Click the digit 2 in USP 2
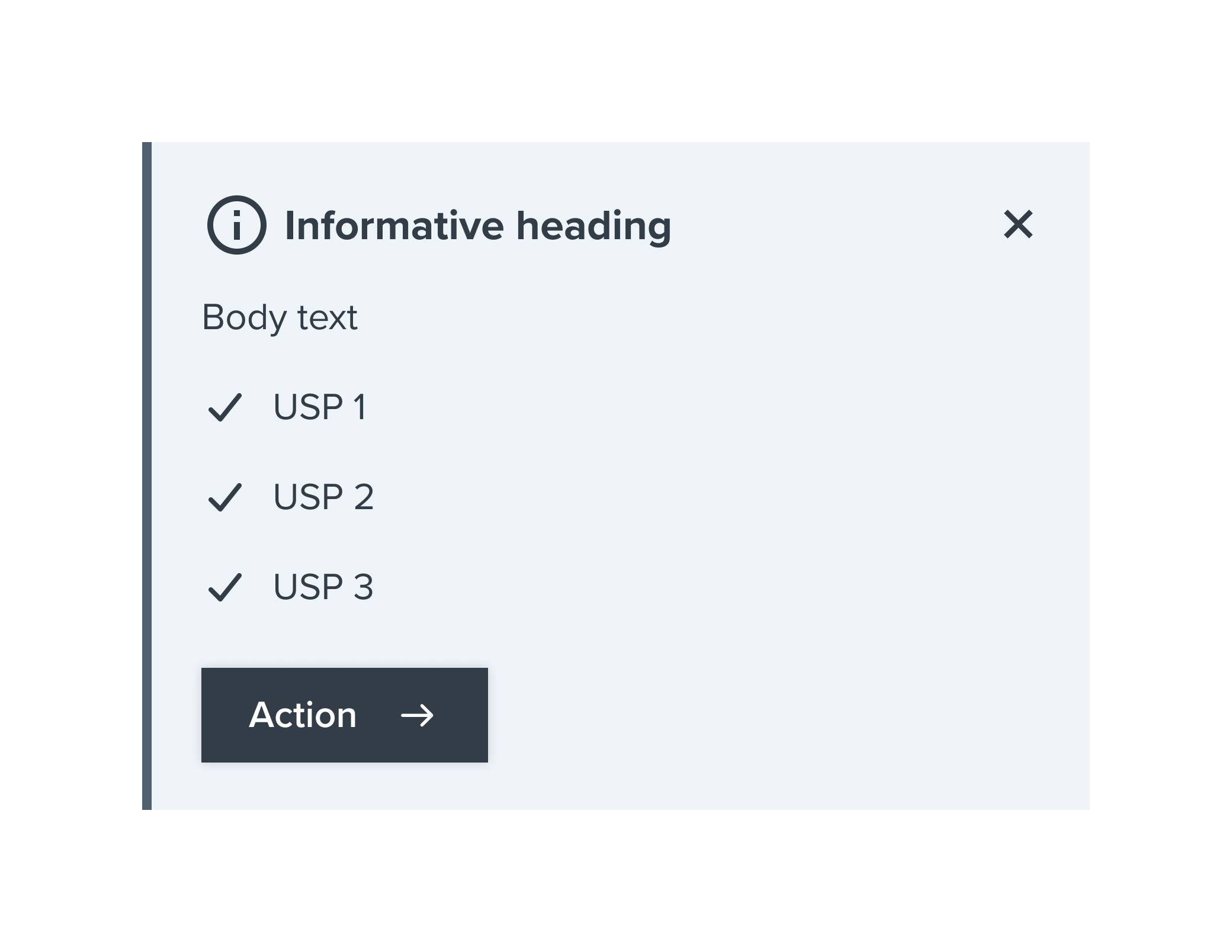The image size is (1232, 952). point(364,497)
